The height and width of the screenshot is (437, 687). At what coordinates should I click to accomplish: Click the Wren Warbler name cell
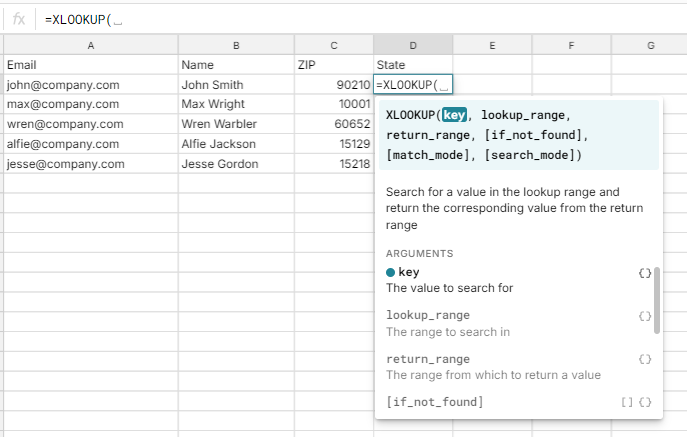pos(236,124)
